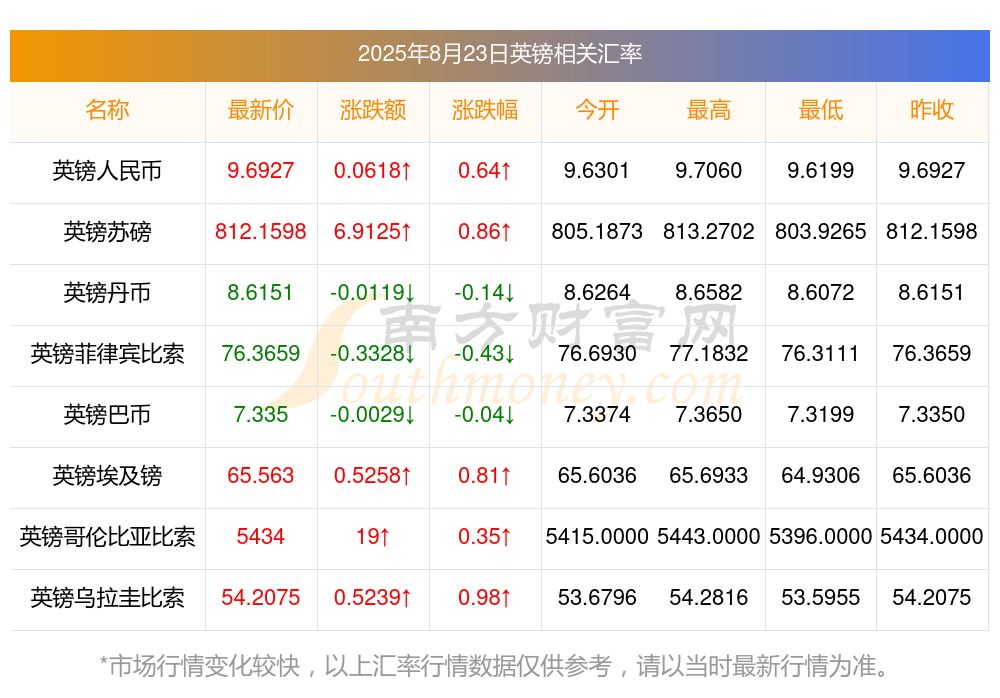Image resolution: width=1000 pixels, height=698 pixels.
Task: Click change amount 19↑
Action: coord(373,537)
